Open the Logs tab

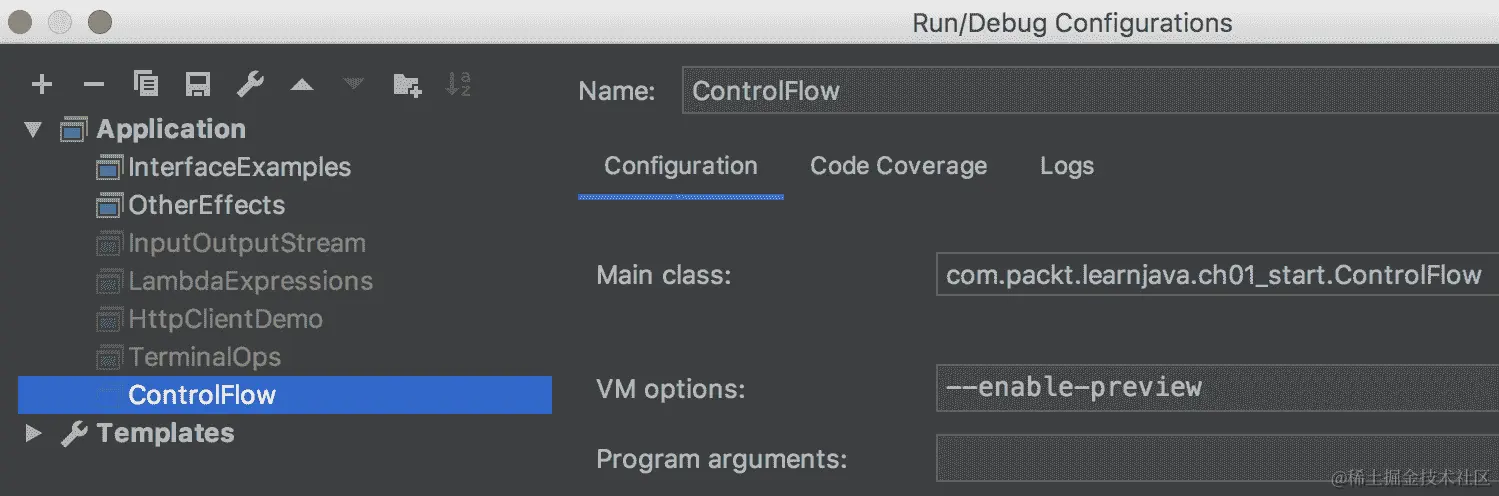point(1066,166)
